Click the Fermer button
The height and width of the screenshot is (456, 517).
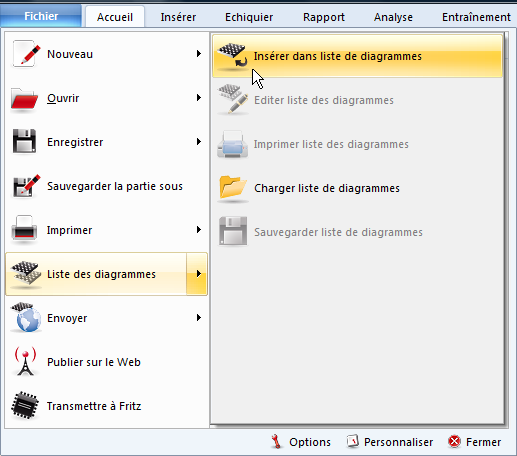475,442
